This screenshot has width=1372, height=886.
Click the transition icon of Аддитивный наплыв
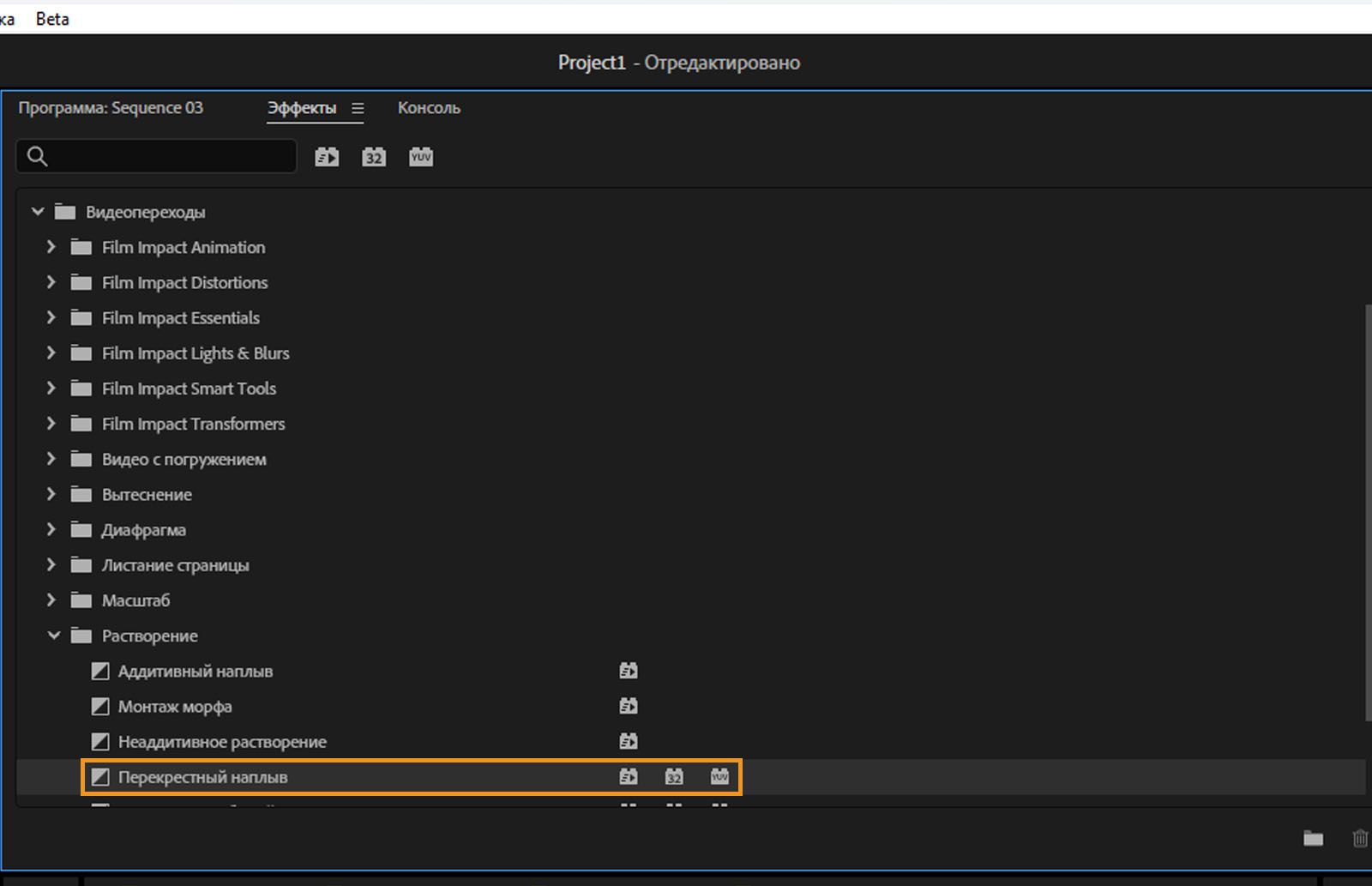(x=100, y=671)
